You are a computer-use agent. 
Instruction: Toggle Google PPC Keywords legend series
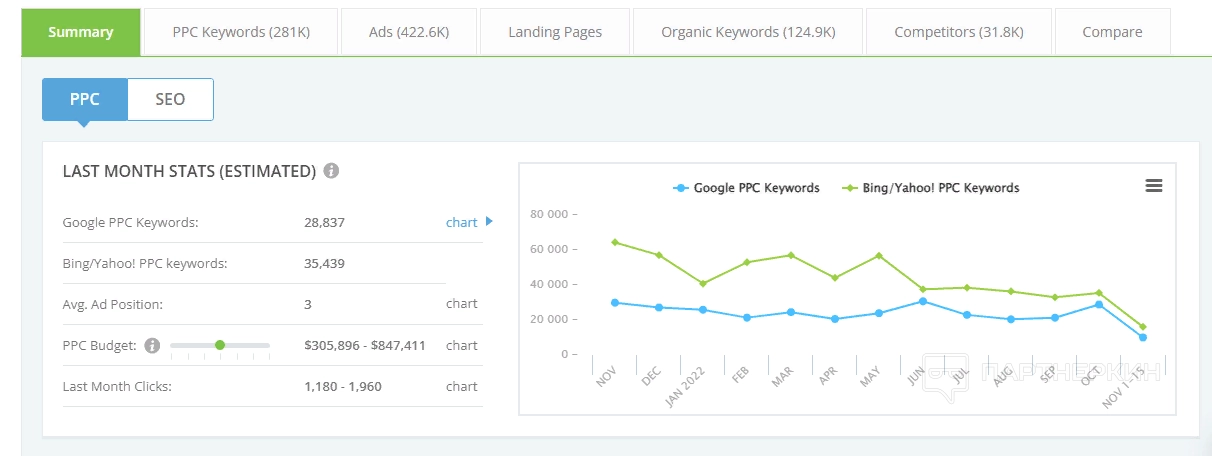tap(747, 188)
